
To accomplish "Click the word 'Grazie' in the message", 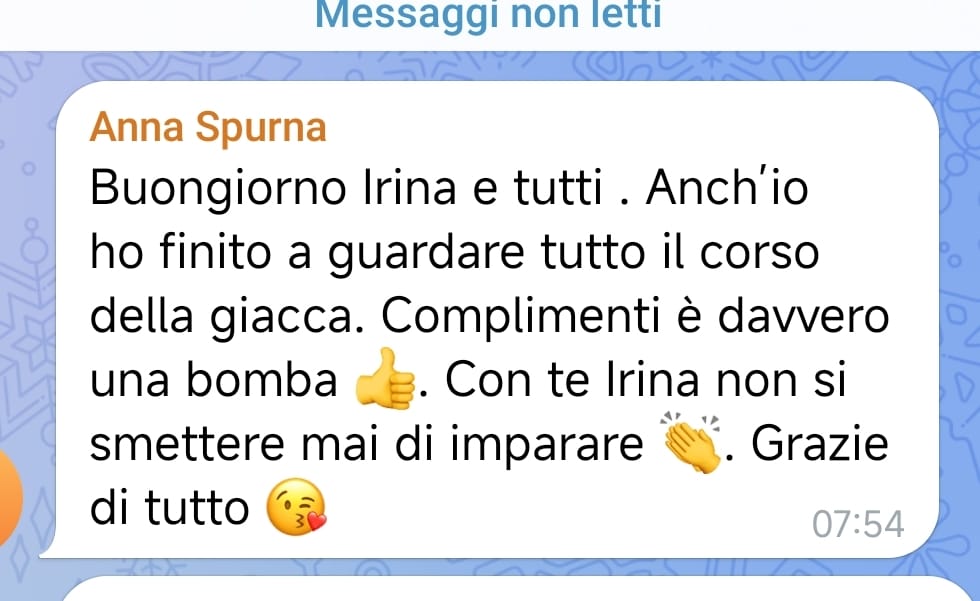I will (819, 443).
